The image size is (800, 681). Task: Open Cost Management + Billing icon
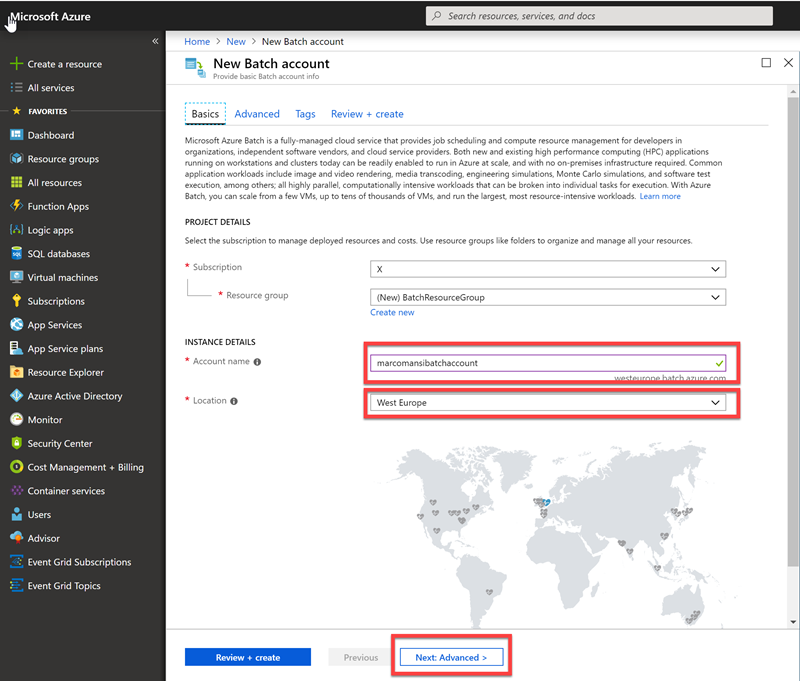[x=16, y=467]
